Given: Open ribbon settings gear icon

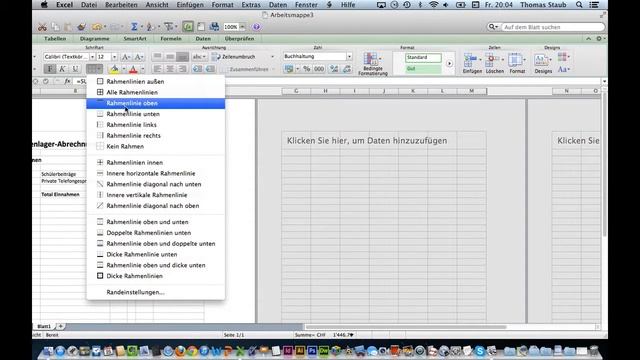Looking at the screenshot, I should pos(599,39).
